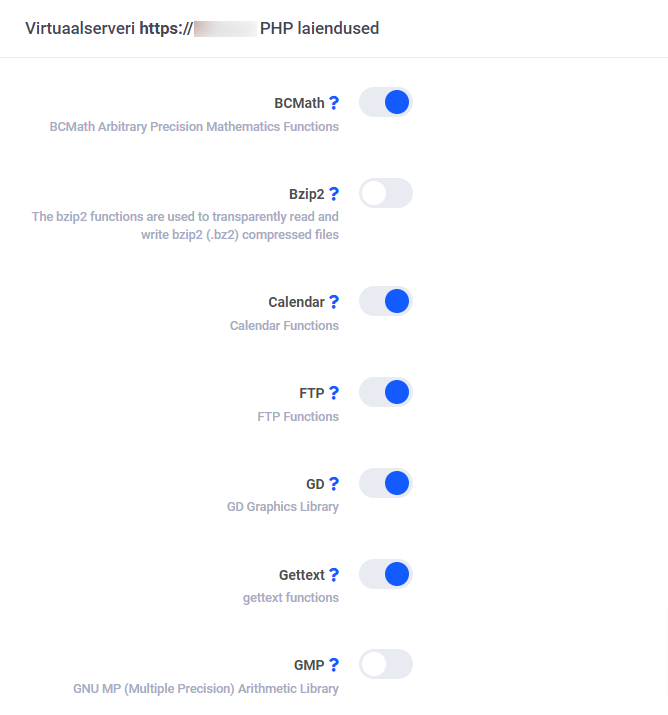Click the help icon next to BCMath
Screen dimensions: 668x715
334,103
